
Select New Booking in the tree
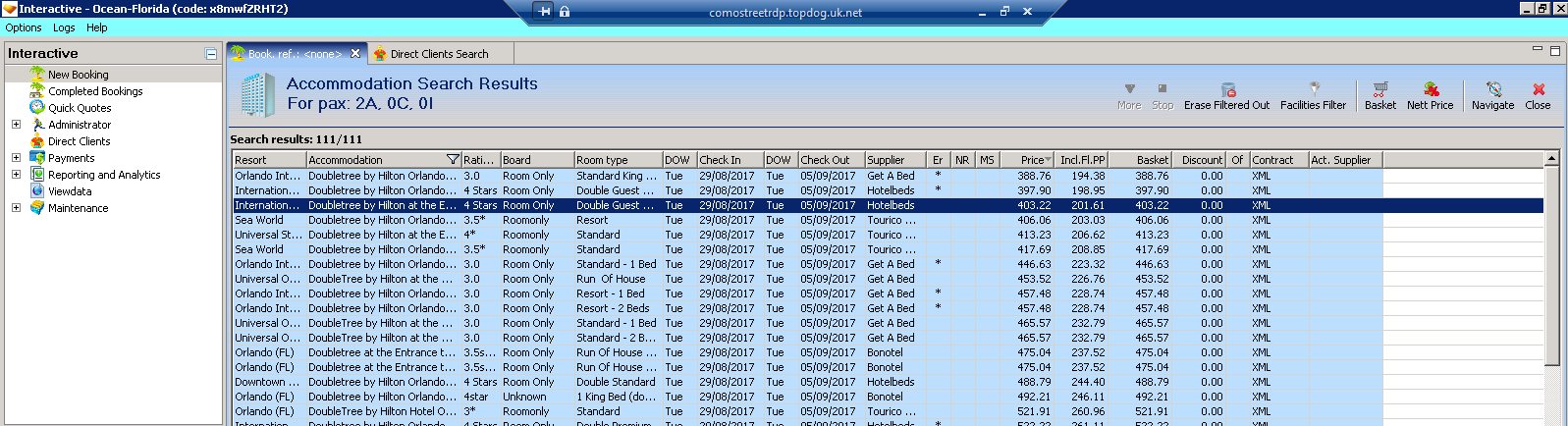[x=79, y=75]
